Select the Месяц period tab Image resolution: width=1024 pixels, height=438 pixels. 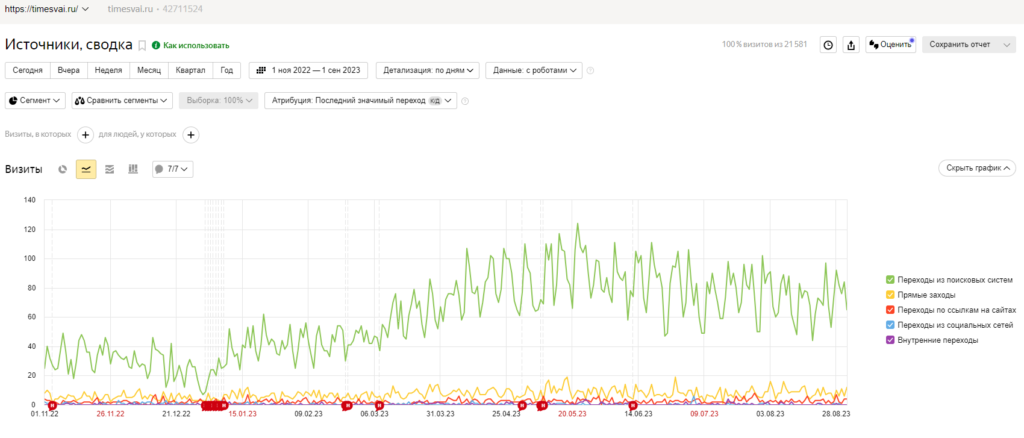[149, 70]
